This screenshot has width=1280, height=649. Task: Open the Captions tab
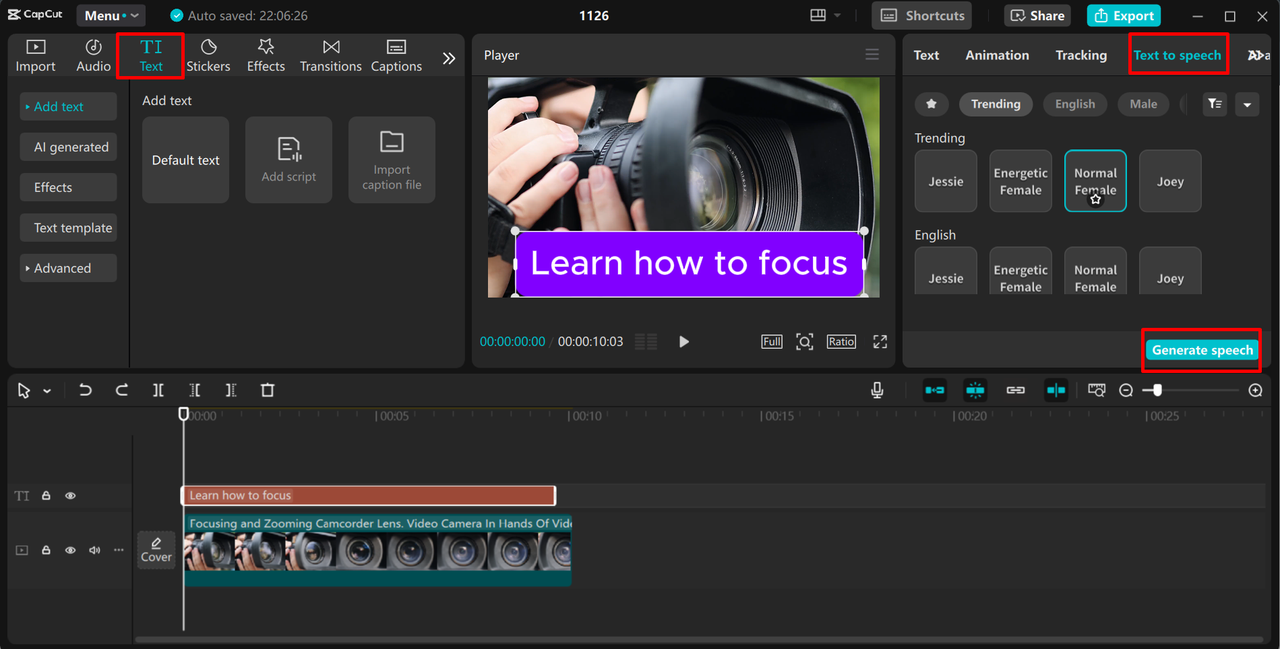pos(396,56)
